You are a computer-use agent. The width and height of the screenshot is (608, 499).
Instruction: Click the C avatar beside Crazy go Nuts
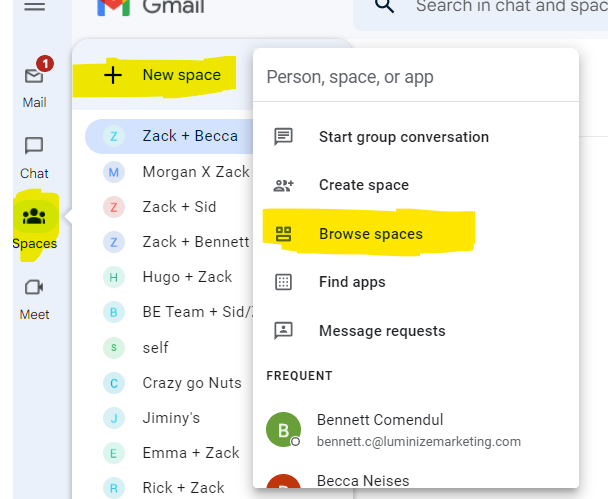(114, 383)
